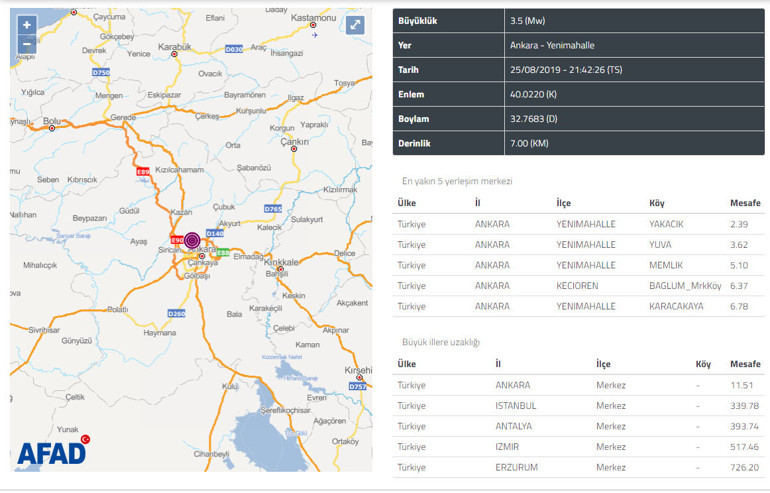
Task: Click the ISTANBUL distance row
Action: click(x=579, y=405)
